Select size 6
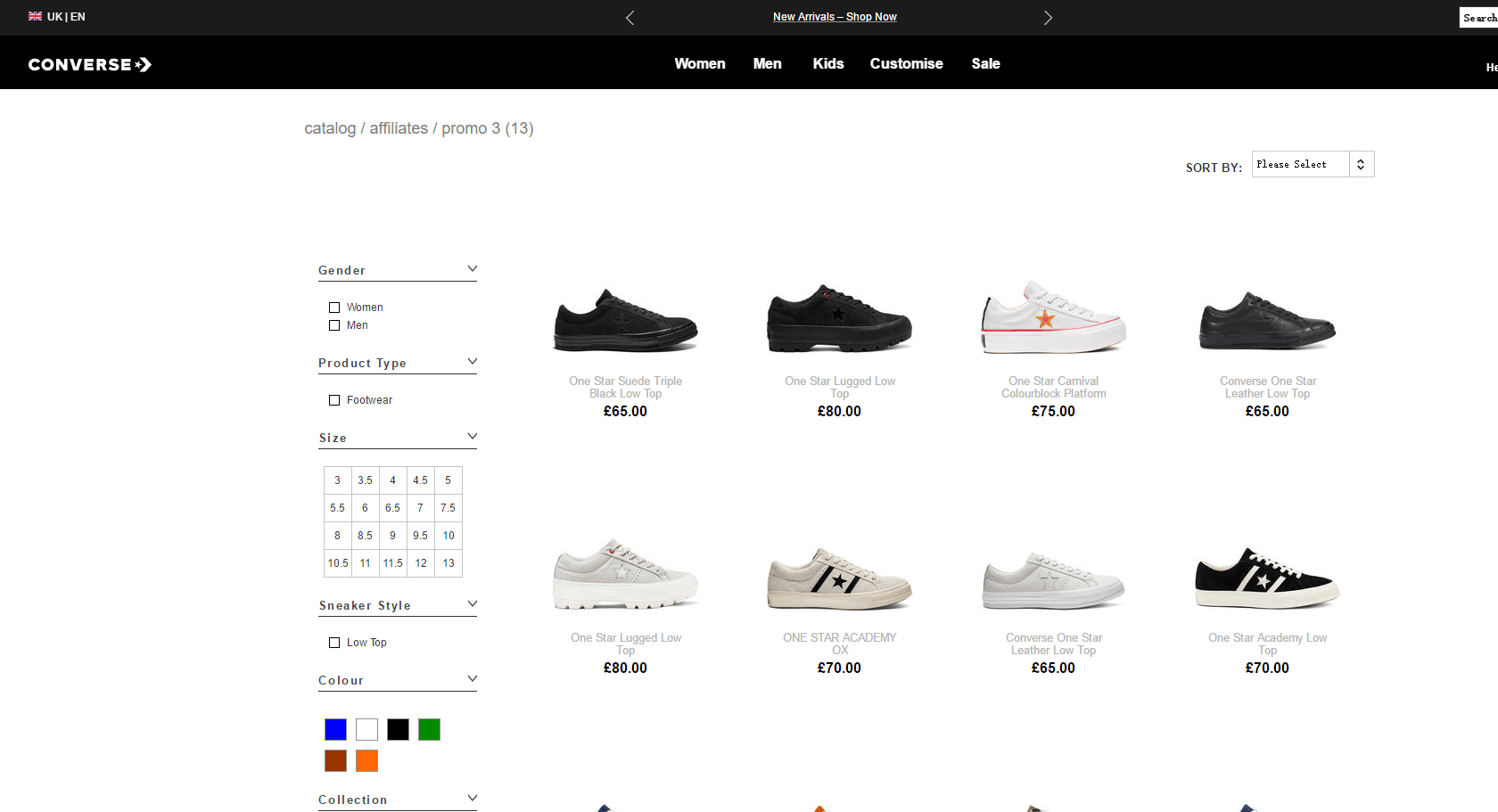 (x=365, y=508)
